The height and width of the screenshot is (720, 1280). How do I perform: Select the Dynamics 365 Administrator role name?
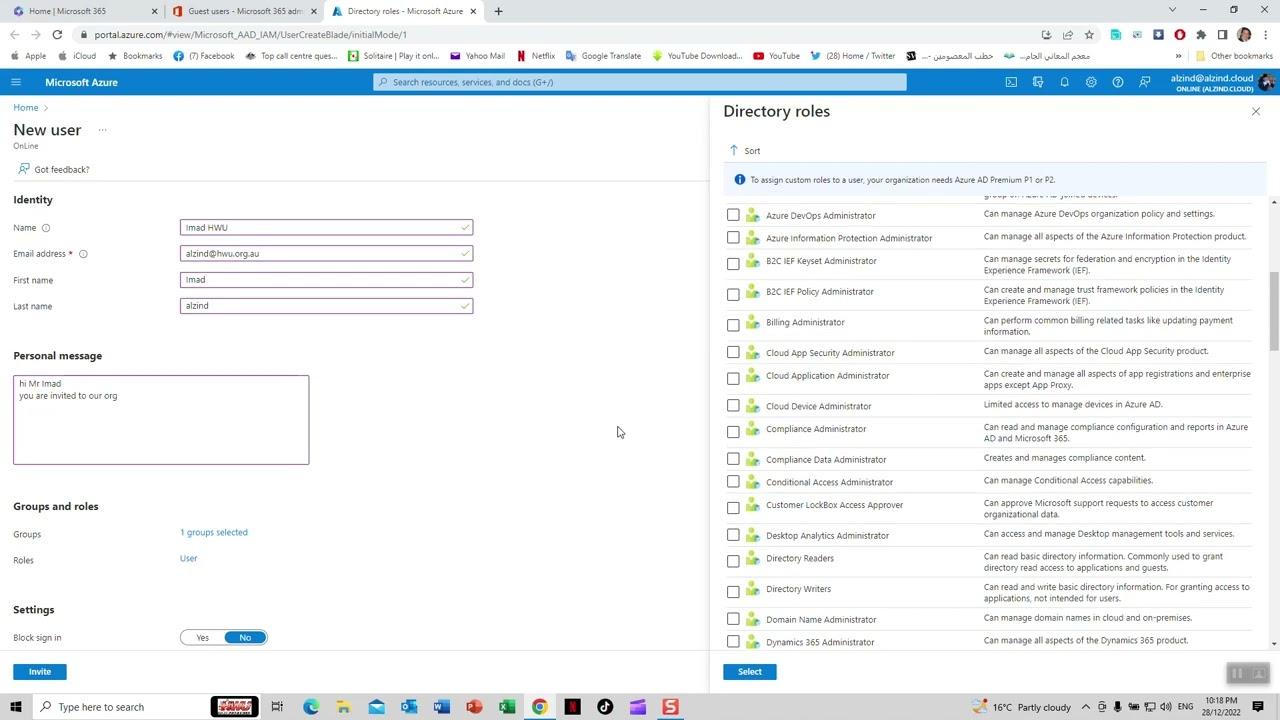pos(820,642)
